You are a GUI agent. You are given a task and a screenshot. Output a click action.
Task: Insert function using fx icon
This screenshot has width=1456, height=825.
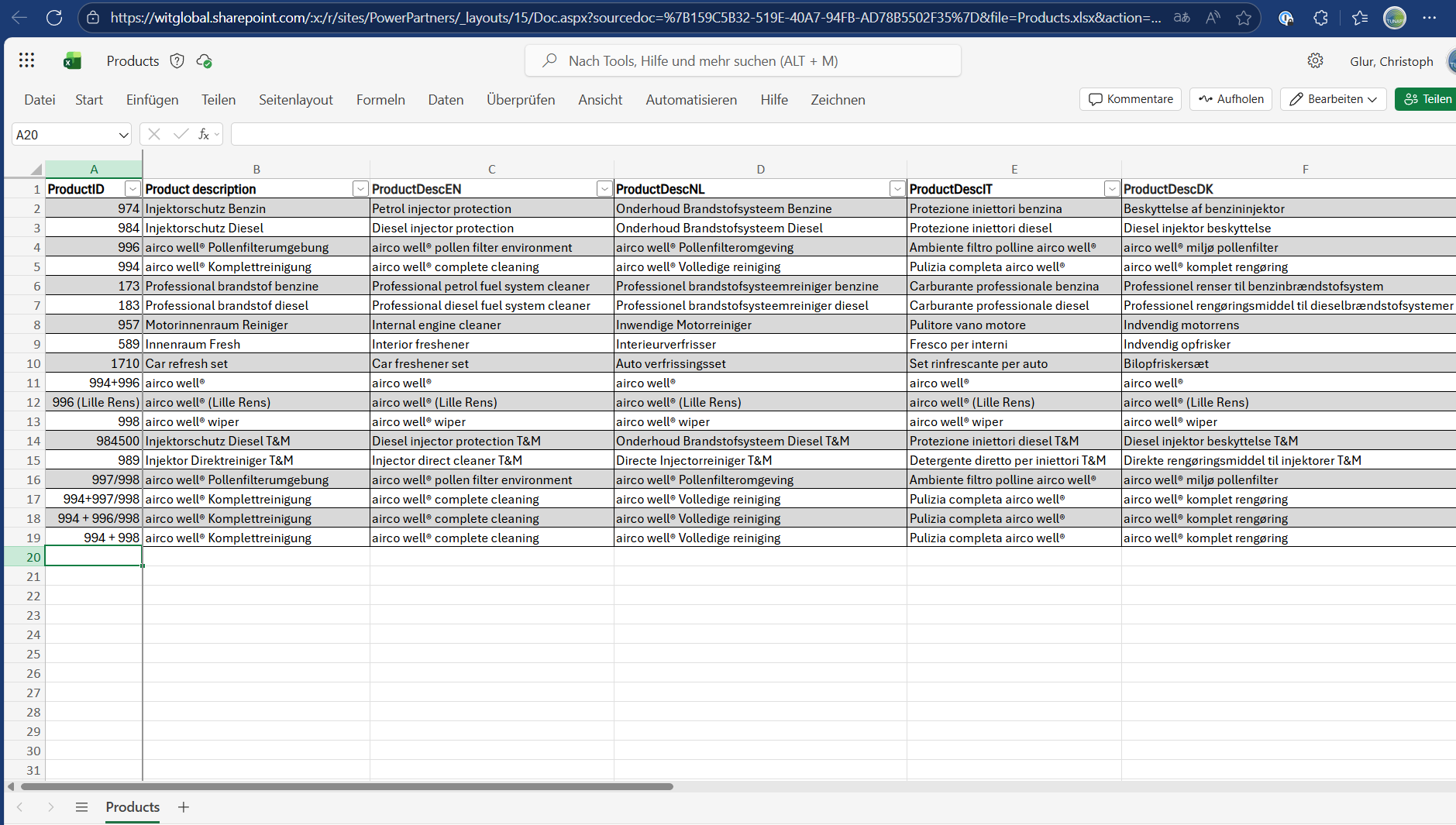click(204, 134)
